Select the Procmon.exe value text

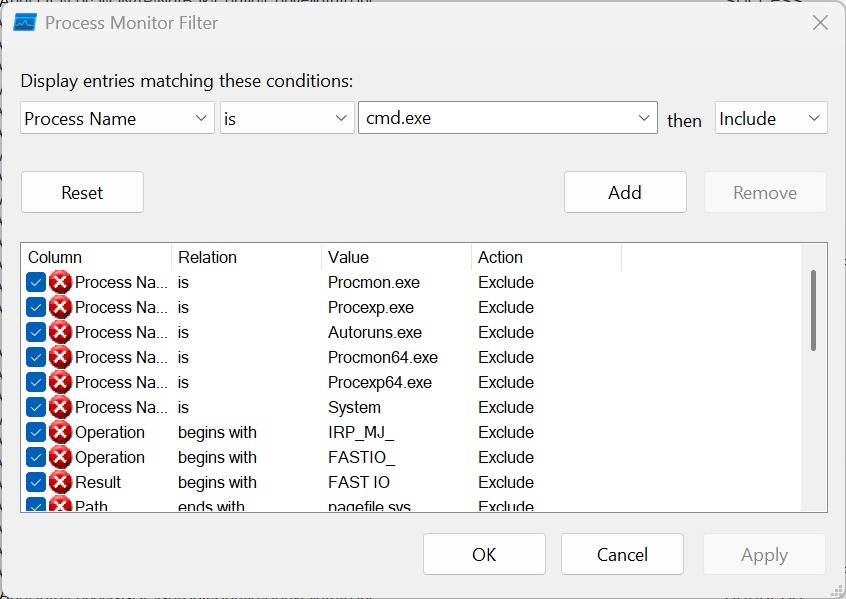pos(374,282)
